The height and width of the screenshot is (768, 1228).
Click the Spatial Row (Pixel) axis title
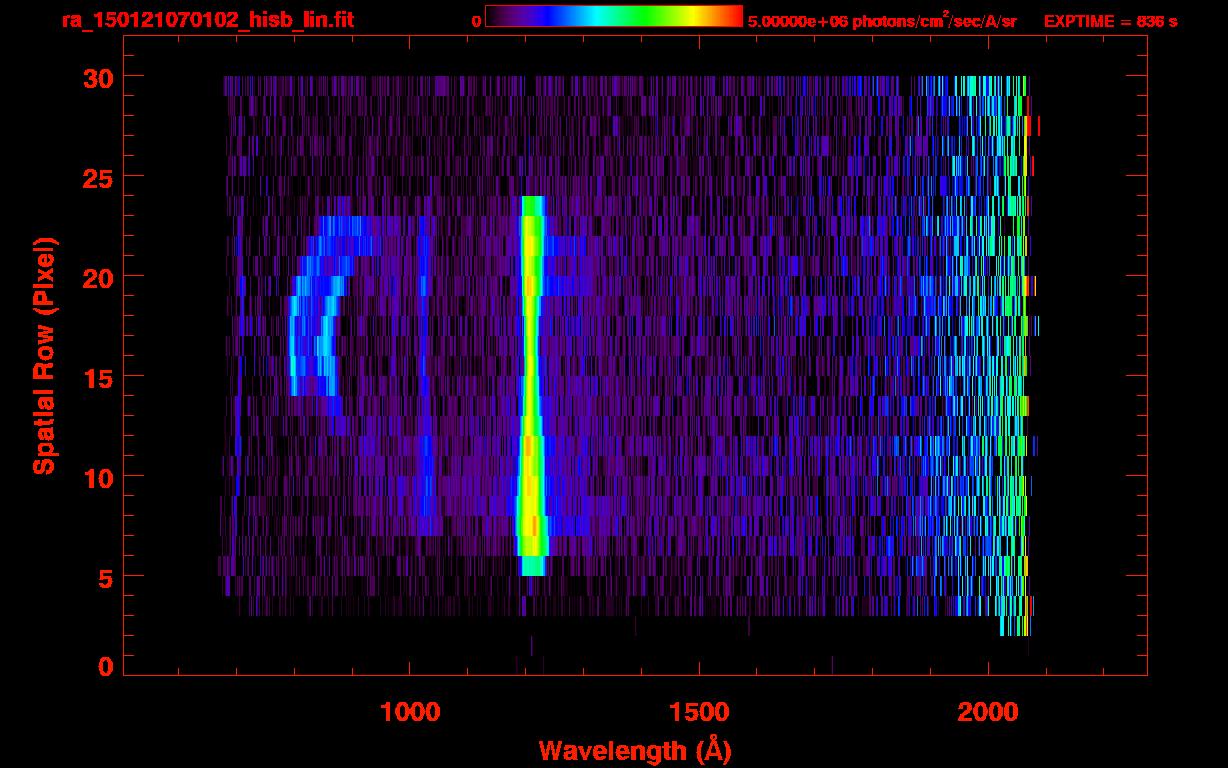tap(43, 355)
